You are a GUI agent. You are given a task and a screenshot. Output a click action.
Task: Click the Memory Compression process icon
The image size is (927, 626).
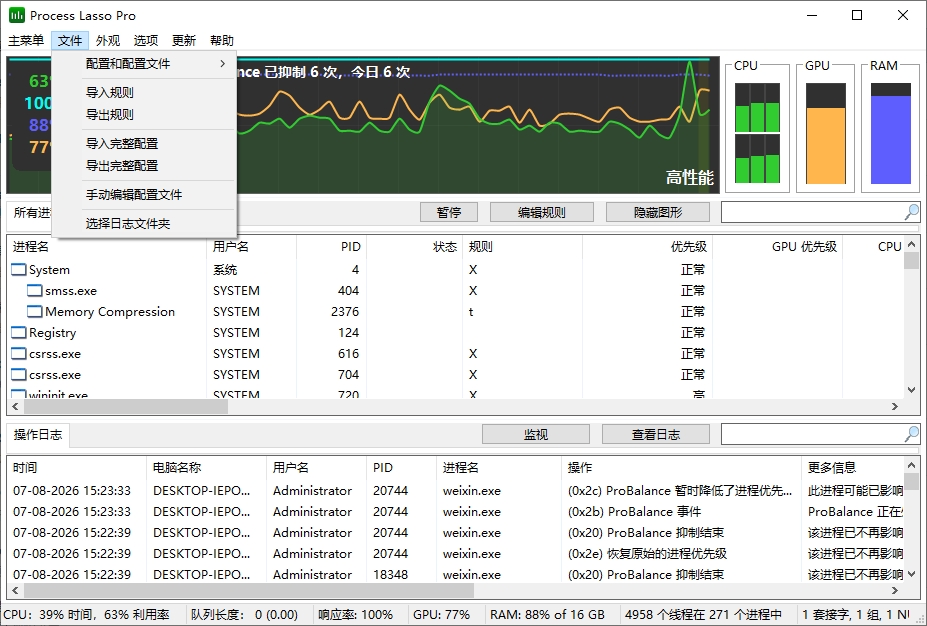point(35,312)
